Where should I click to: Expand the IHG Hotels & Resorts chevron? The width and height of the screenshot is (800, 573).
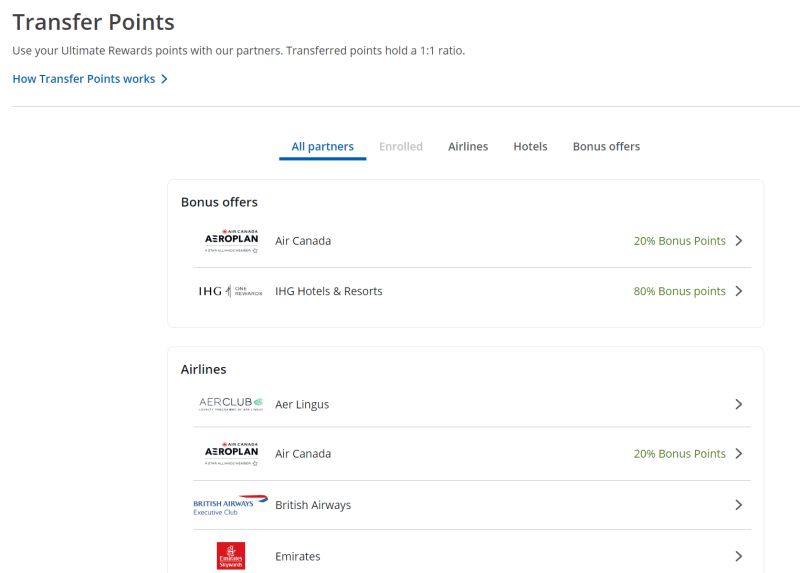[x=739, y=291]
